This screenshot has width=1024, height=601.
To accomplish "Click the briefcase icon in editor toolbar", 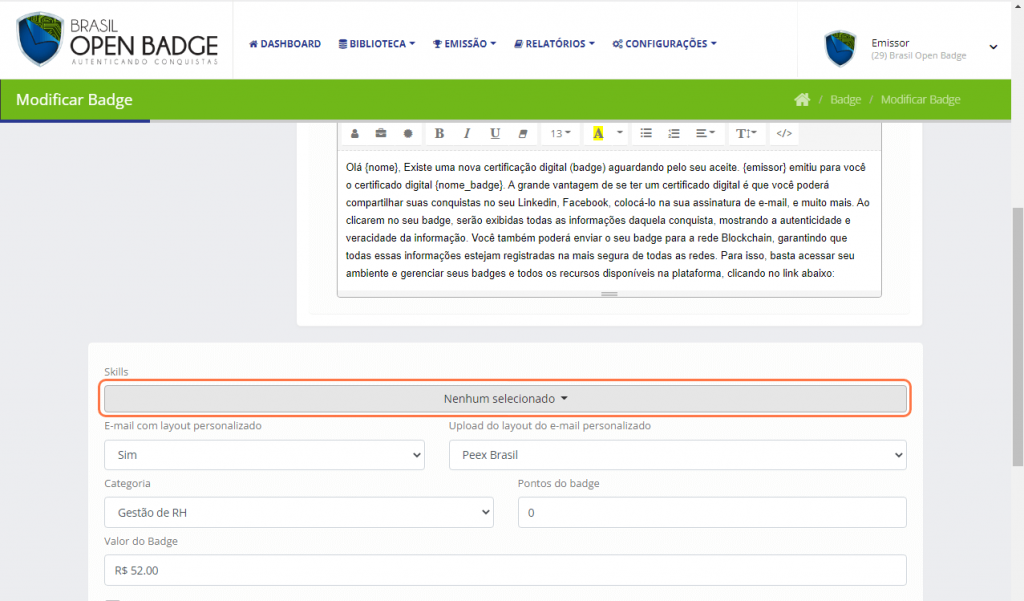I will tap(381, 133).
